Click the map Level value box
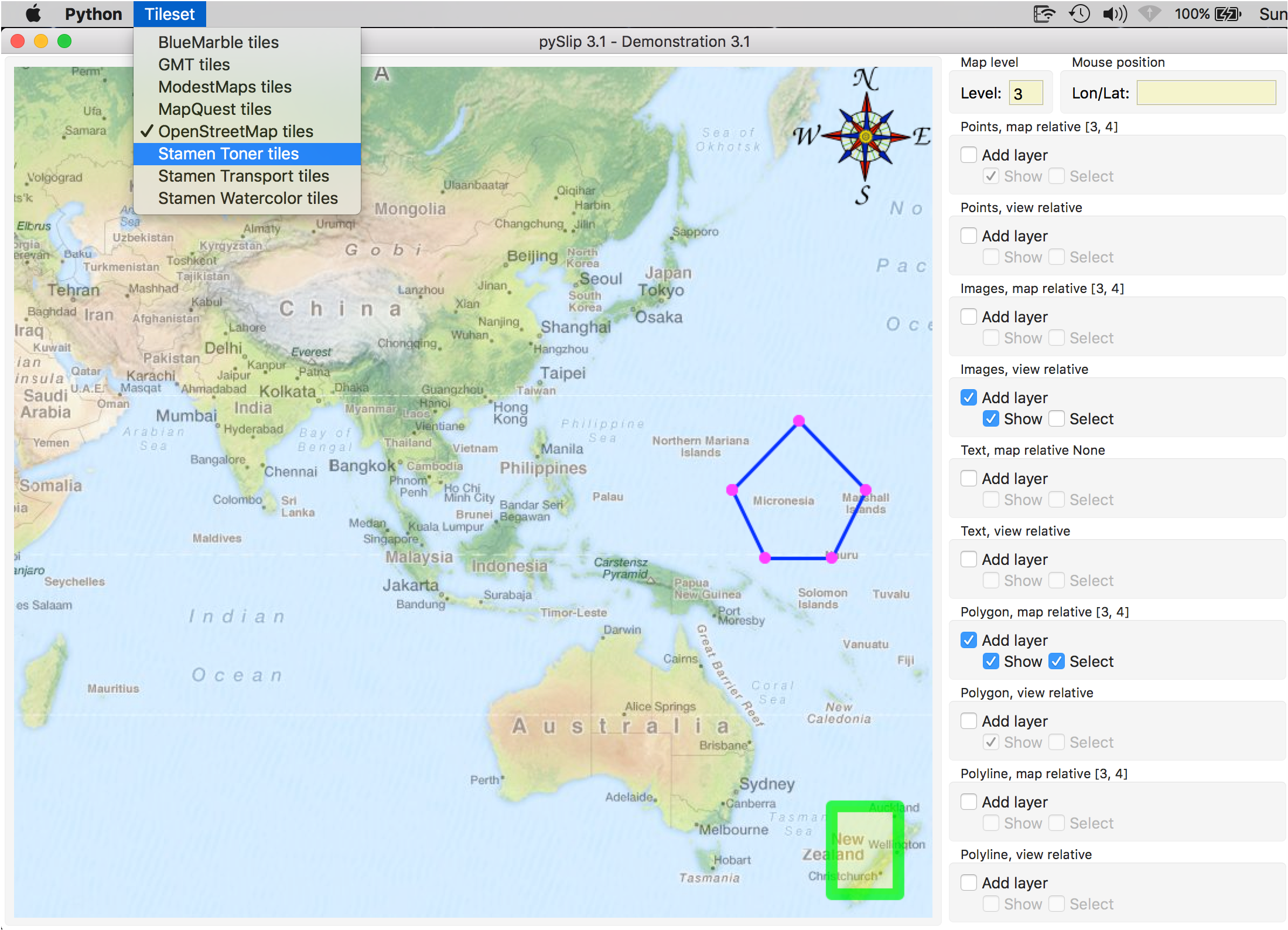The image size is (1288, 930). (1025, 93)
